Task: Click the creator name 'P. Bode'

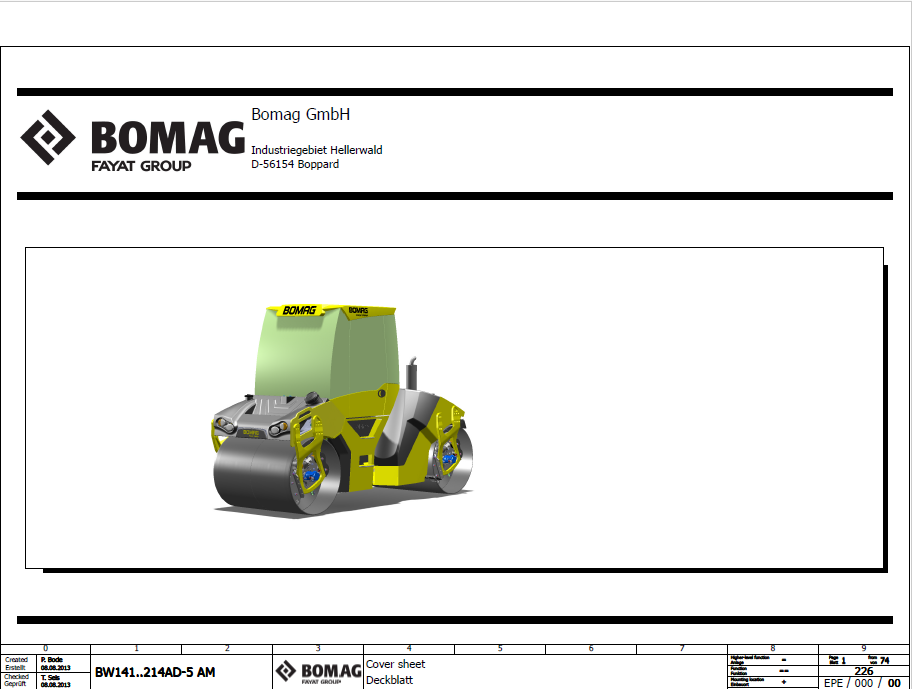Action: pyautogui.click(x=51, y=660)
